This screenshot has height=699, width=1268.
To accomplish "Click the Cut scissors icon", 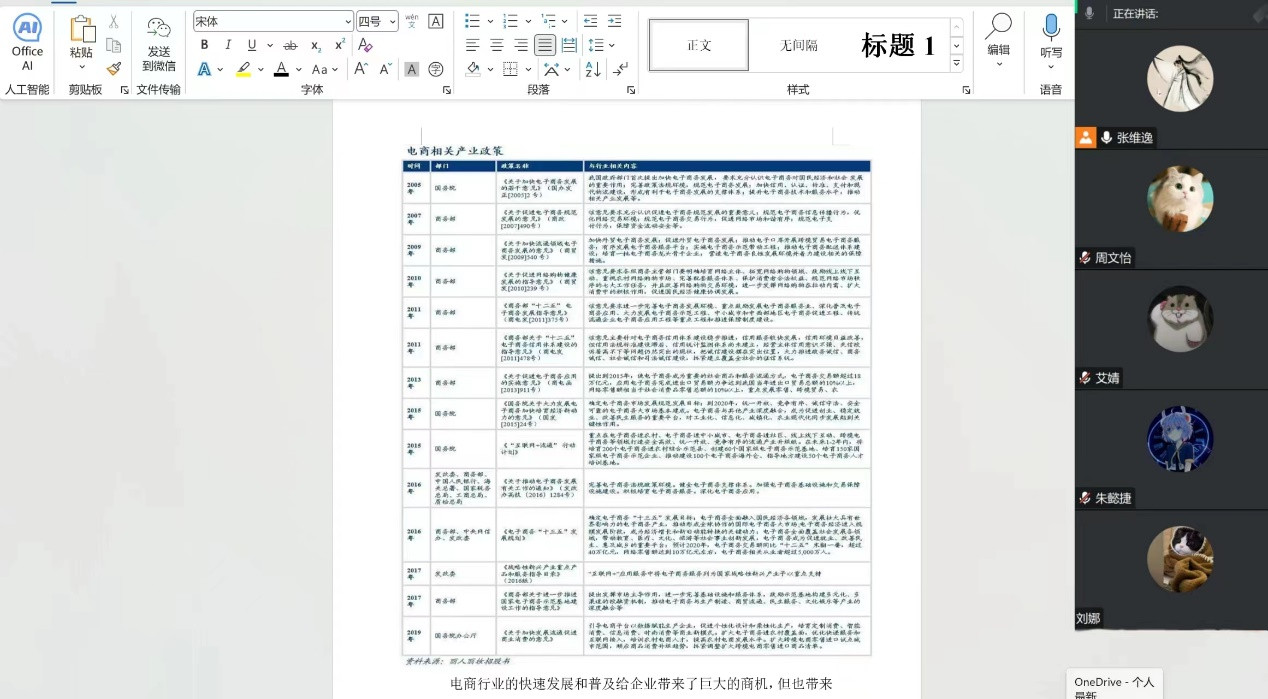I will [113, 21].
